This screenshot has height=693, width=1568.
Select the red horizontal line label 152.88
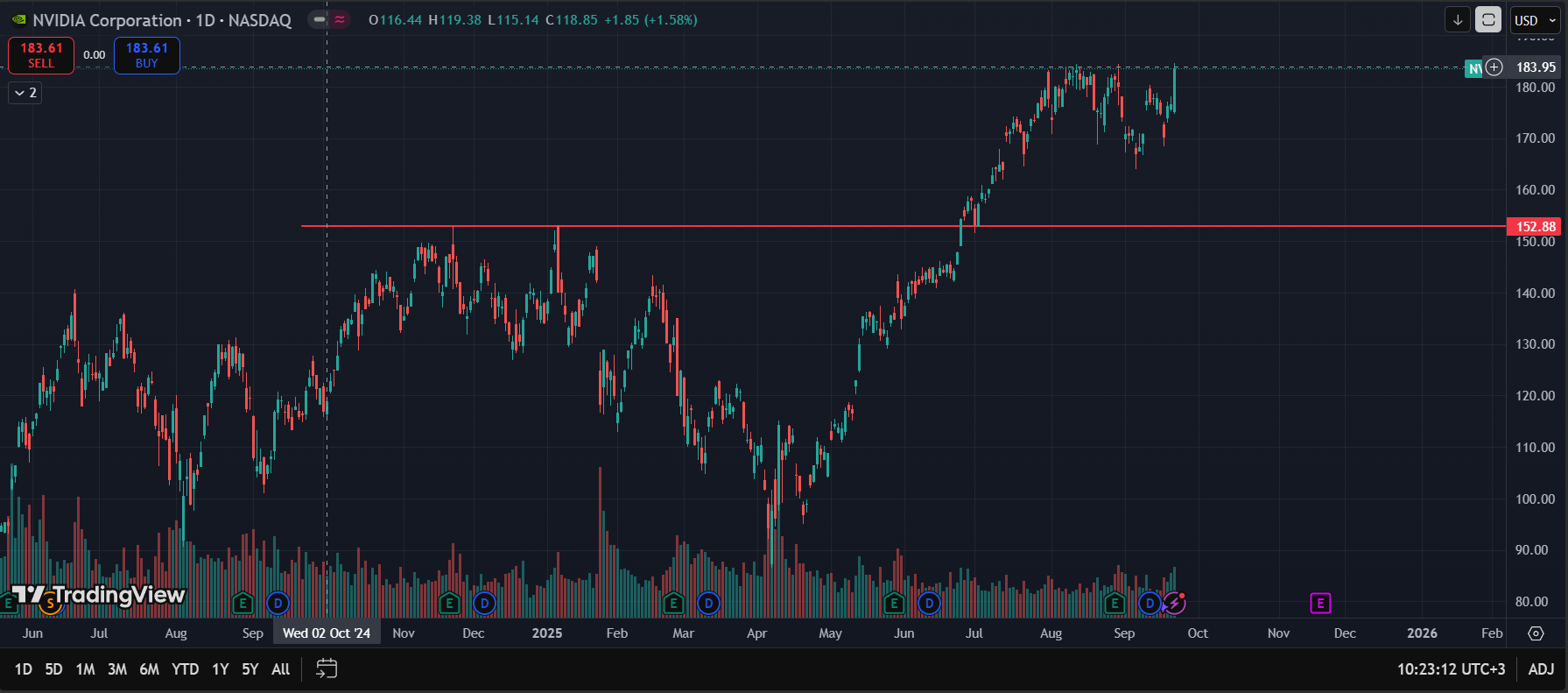tap(1536, 227)
